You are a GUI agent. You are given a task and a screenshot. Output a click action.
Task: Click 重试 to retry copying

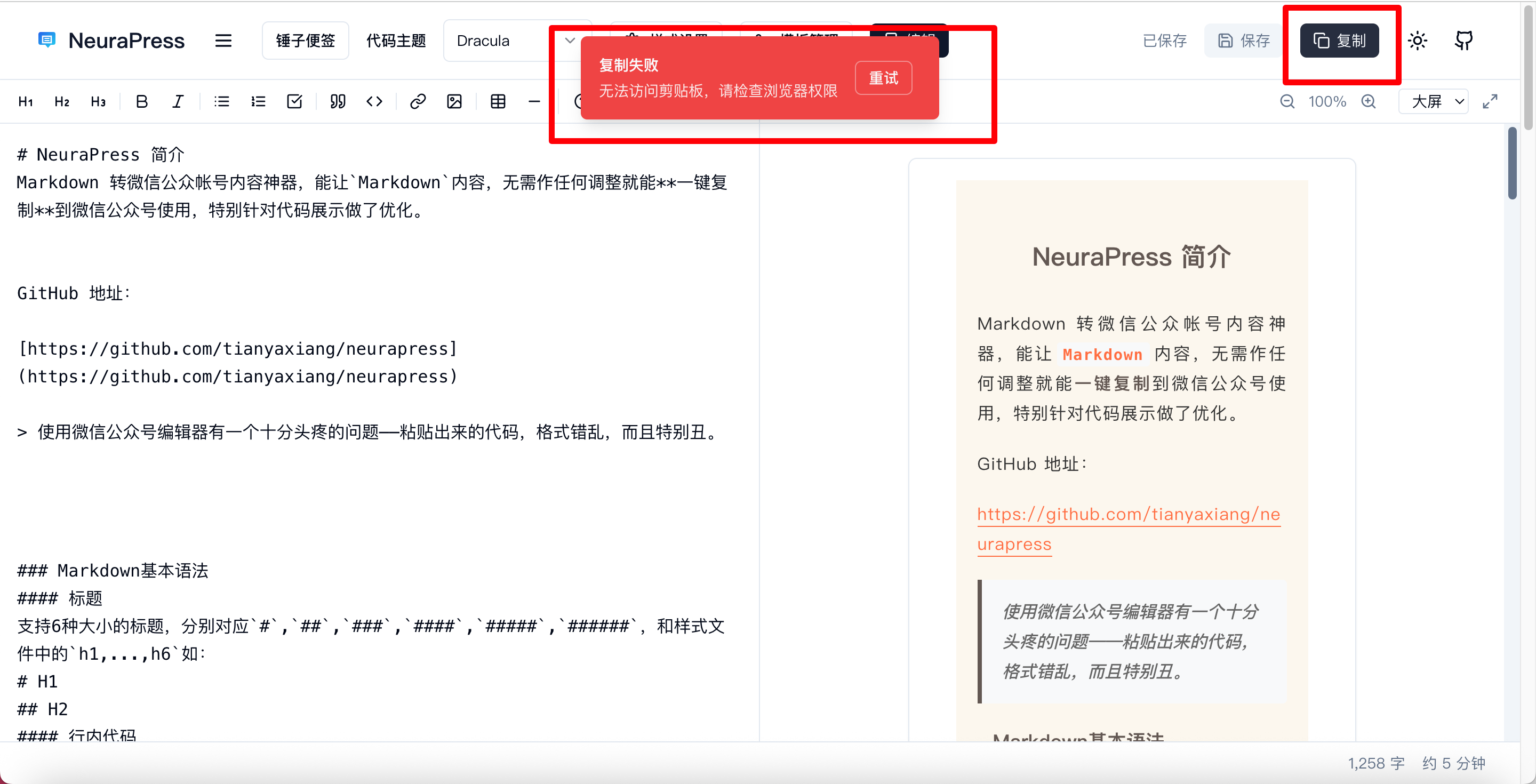[x=883, y=78]
